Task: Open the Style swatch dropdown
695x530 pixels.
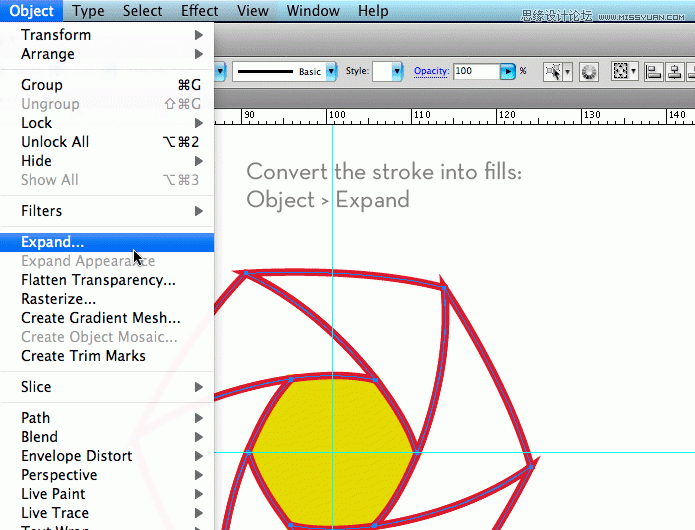Action: click(397, 71)
